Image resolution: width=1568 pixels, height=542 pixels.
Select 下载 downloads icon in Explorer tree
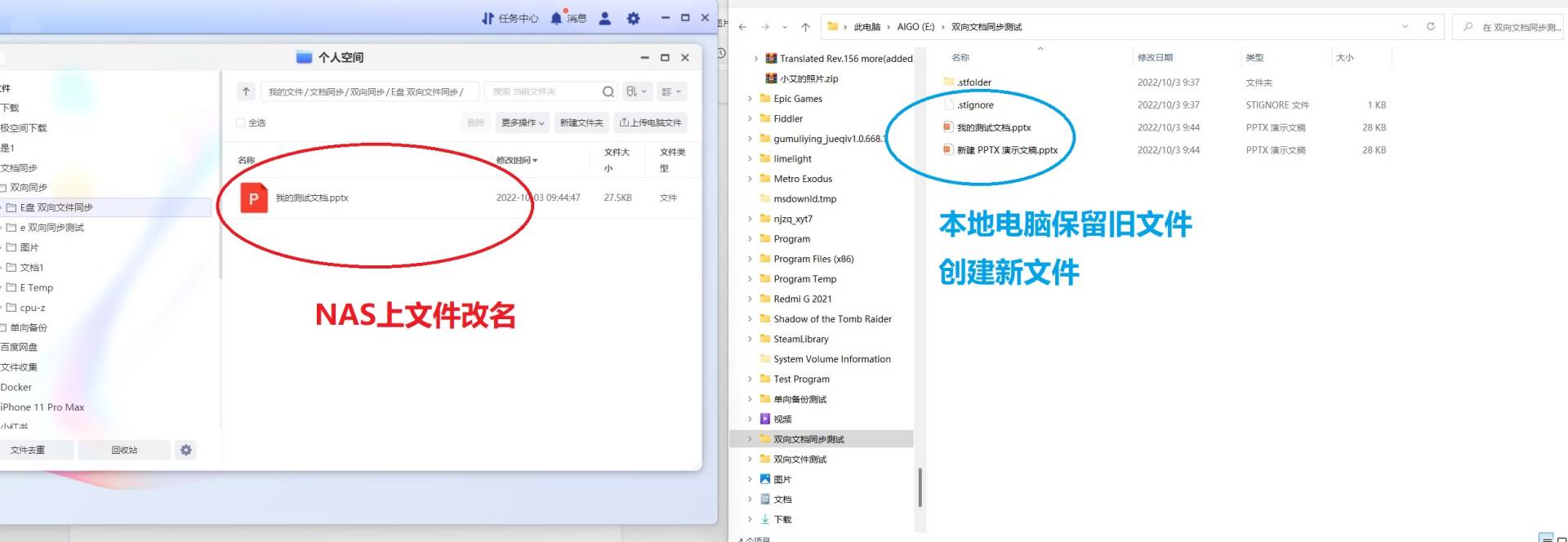coord(765,519)
